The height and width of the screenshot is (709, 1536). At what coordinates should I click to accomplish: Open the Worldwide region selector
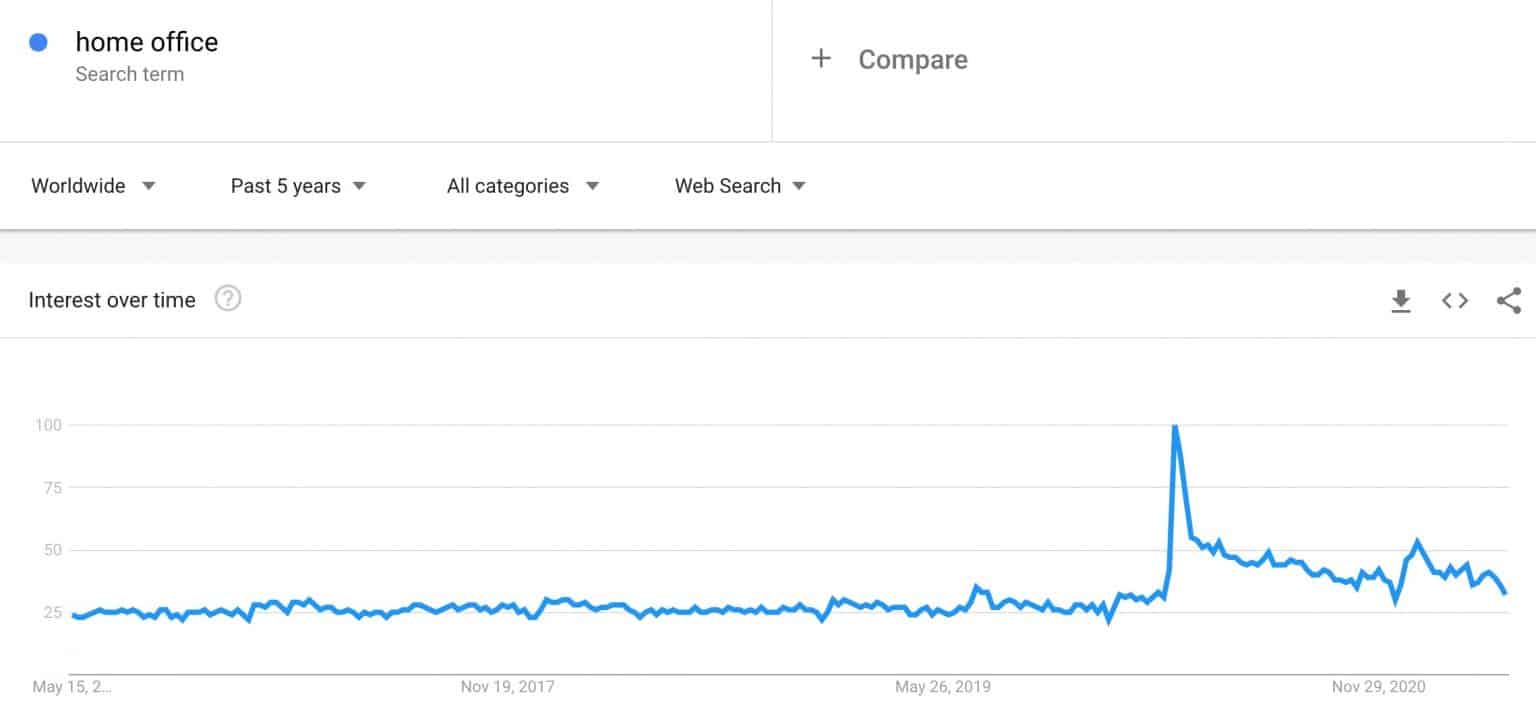click(x=79, y=186)
